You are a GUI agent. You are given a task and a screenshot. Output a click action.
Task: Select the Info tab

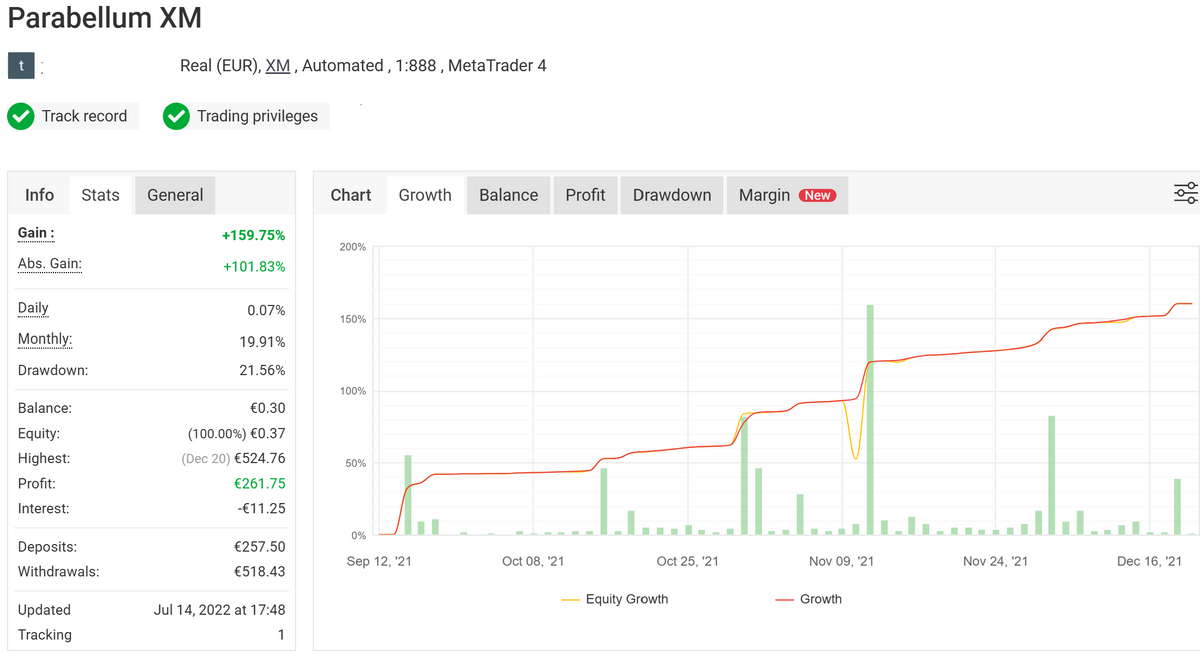pos(40,195)
